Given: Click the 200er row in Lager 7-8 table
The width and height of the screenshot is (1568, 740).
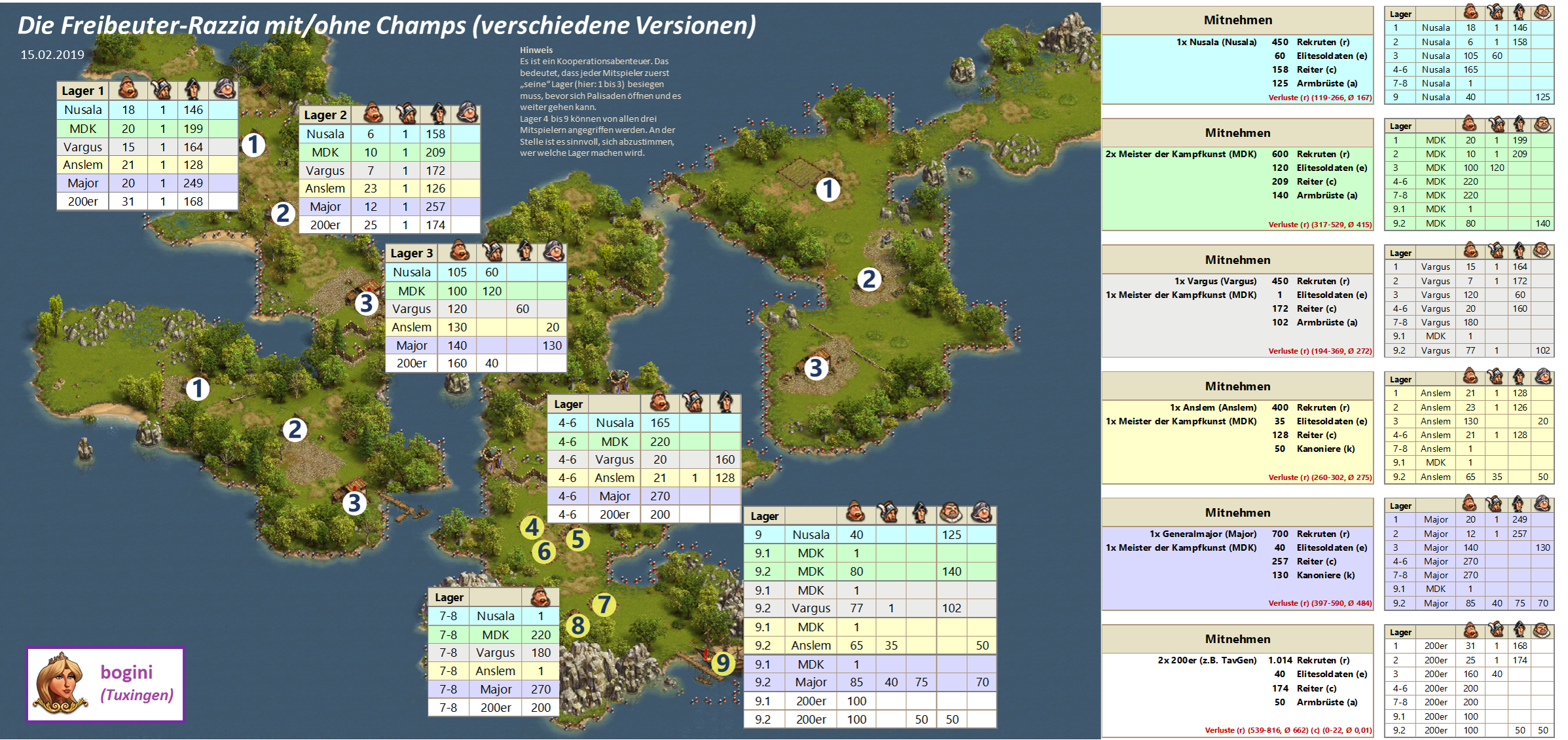Looking at the screenshot, I should (x=494, y=707).
